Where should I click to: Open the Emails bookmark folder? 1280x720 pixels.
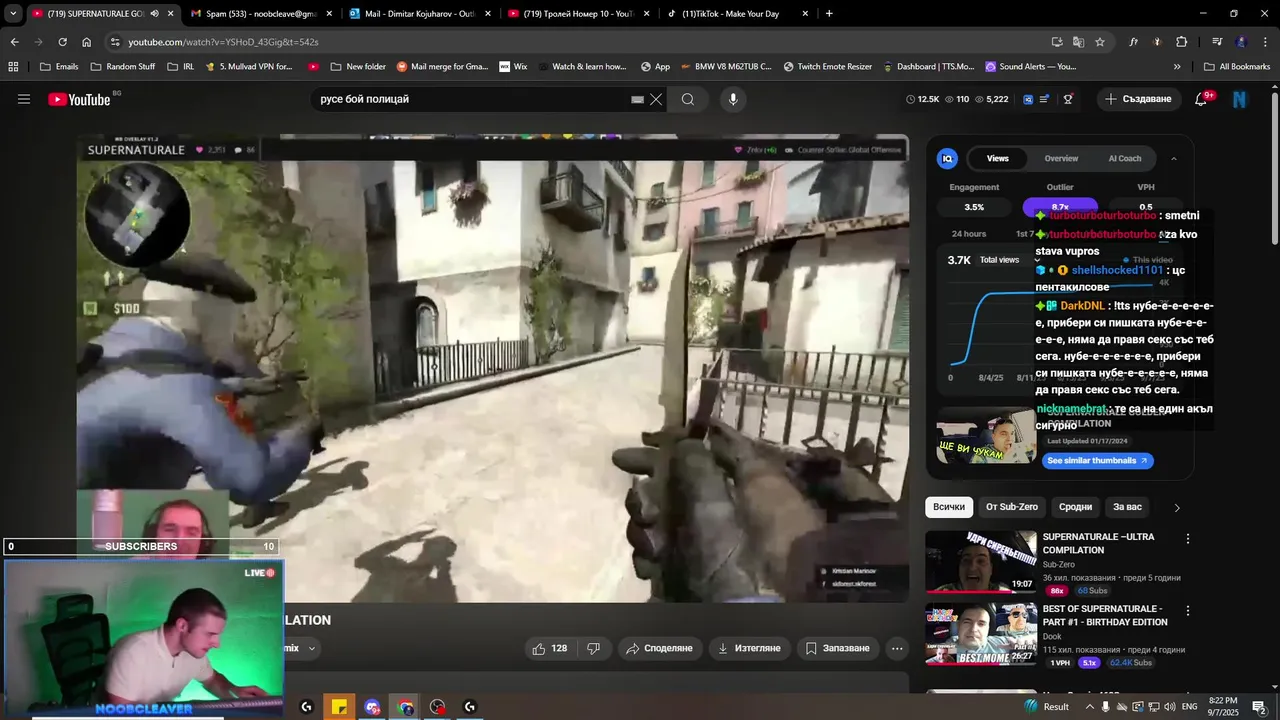[x=59, y=66]
